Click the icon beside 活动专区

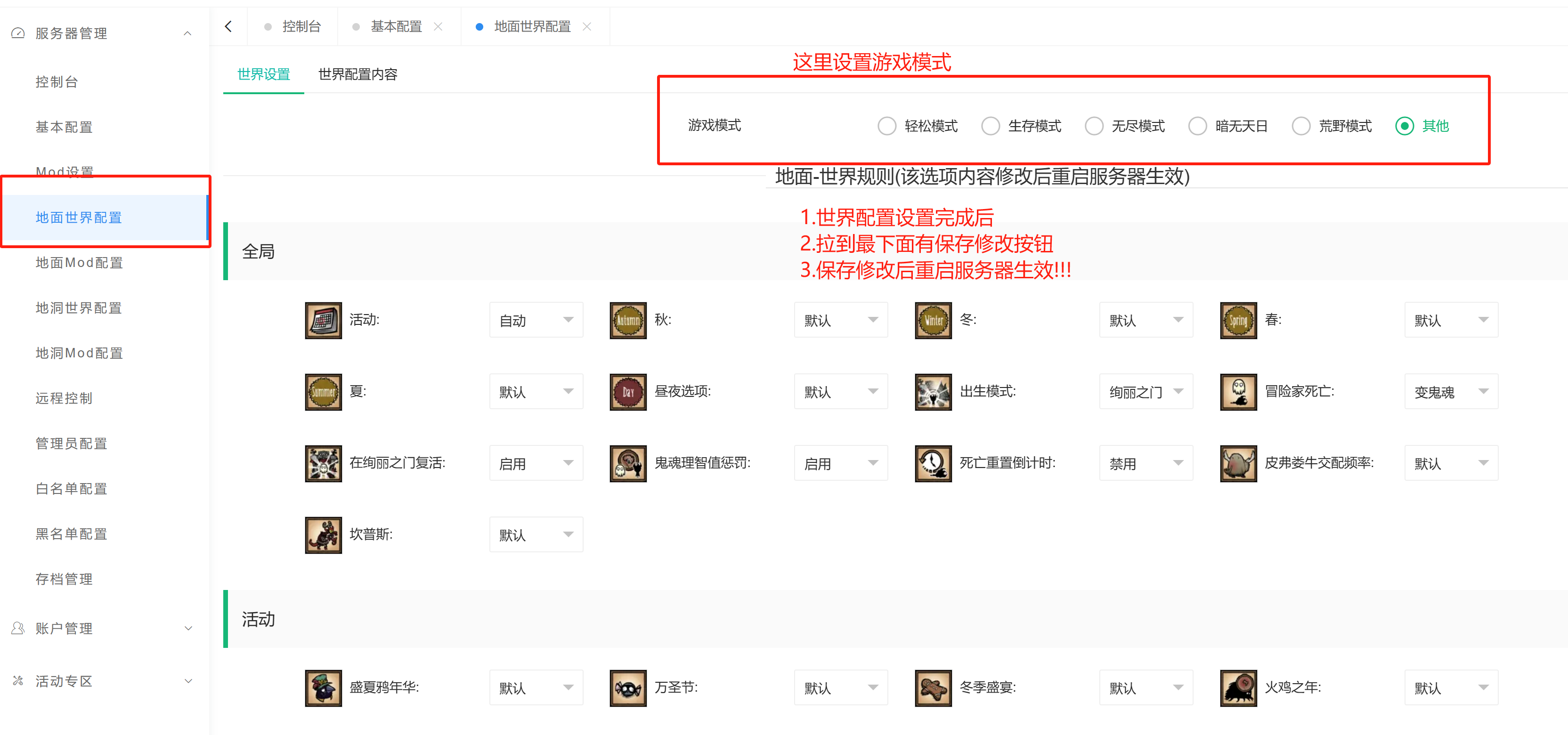(18, 680)
